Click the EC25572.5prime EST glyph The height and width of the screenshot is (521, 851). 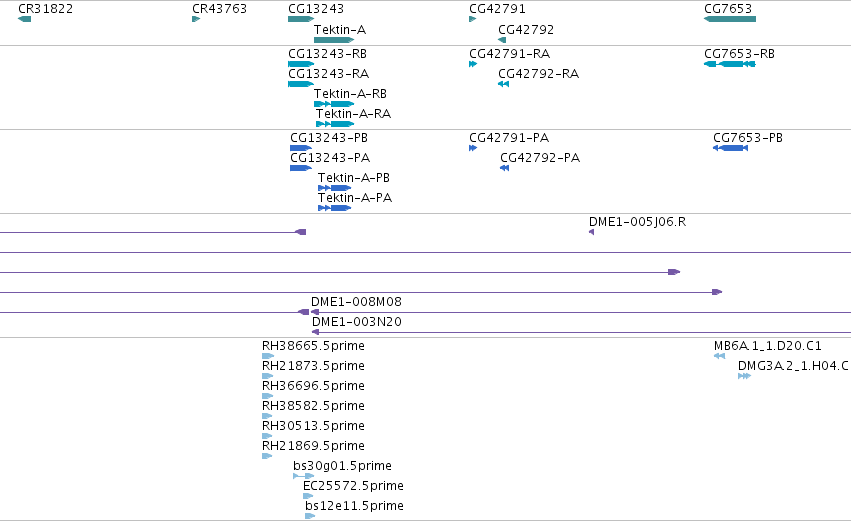[308, 497]
